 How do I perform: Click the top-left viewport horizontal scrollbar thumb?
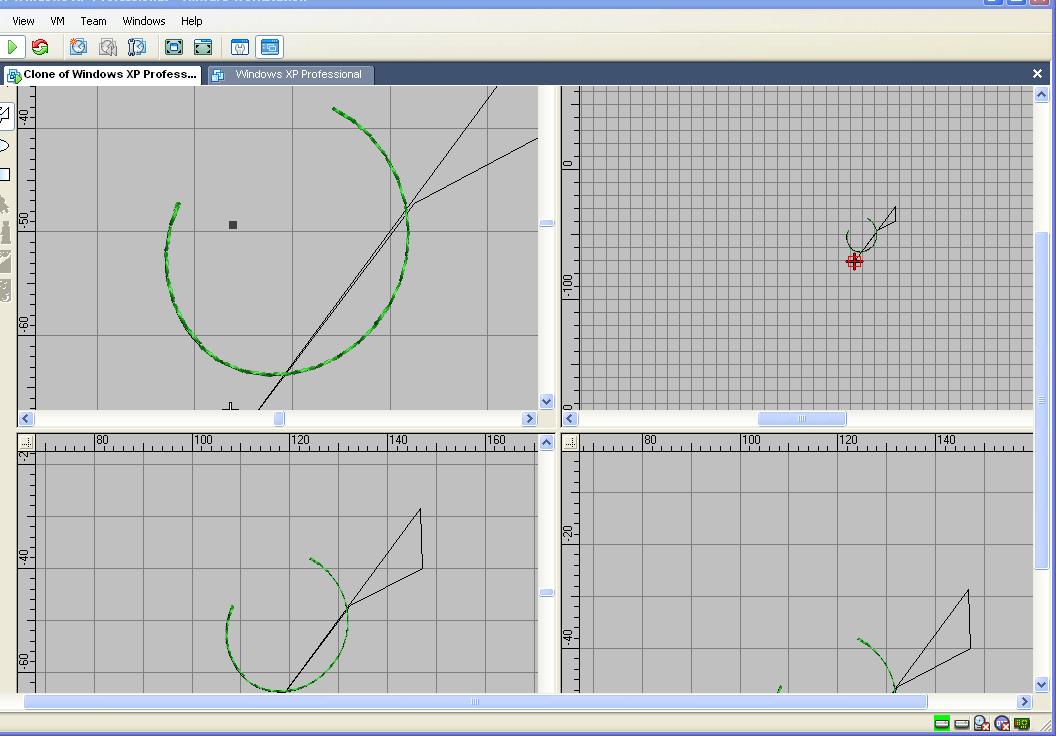coord(279,419)
